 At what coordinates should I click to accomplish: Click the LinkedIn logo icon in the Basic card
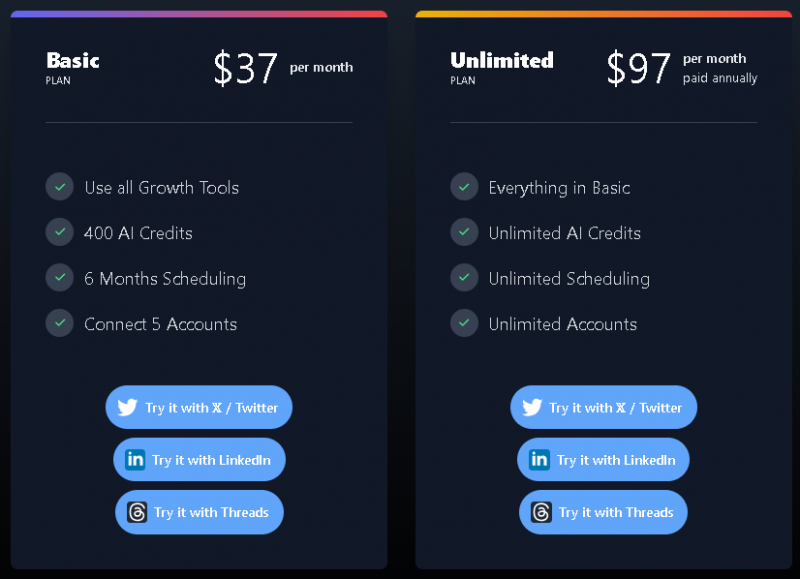136,459
